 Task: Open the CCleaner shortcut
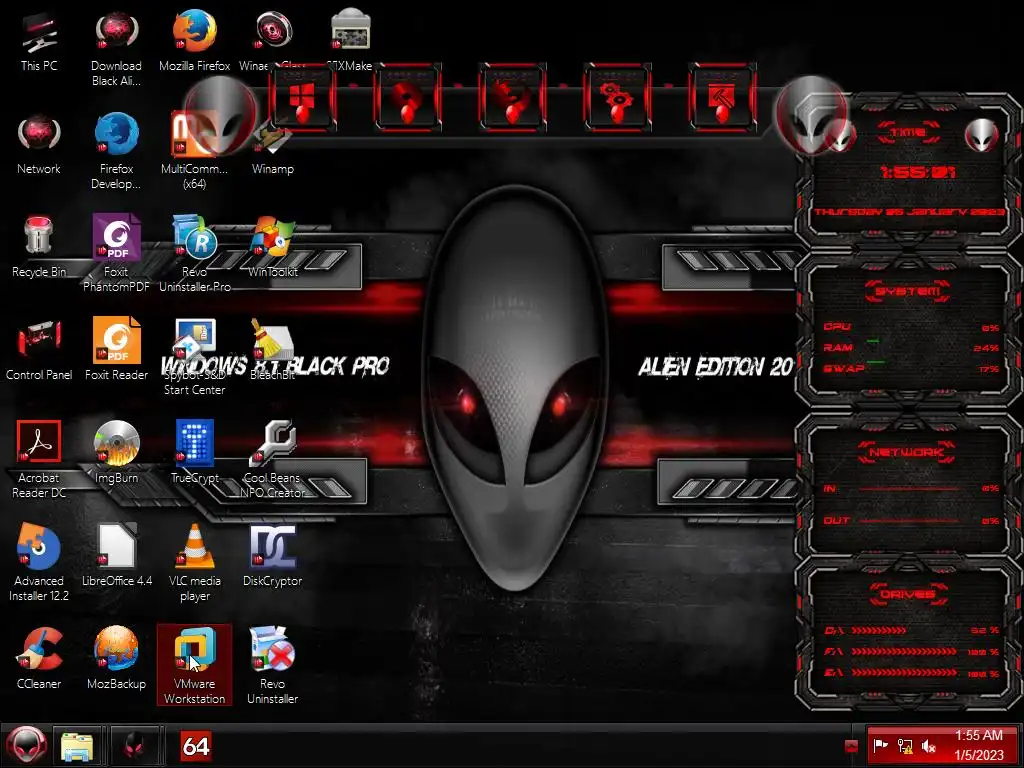pos(39,658)
